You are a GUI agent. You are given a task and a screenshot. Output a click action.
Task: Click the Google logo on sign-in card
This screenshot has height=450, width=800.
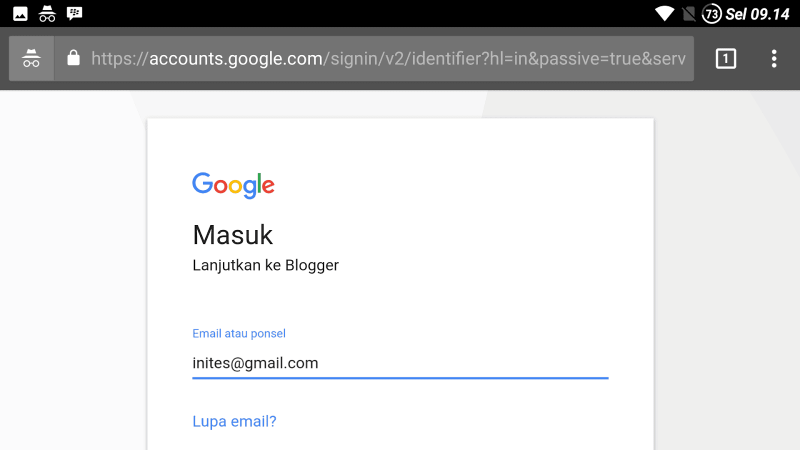coord(233,186)
